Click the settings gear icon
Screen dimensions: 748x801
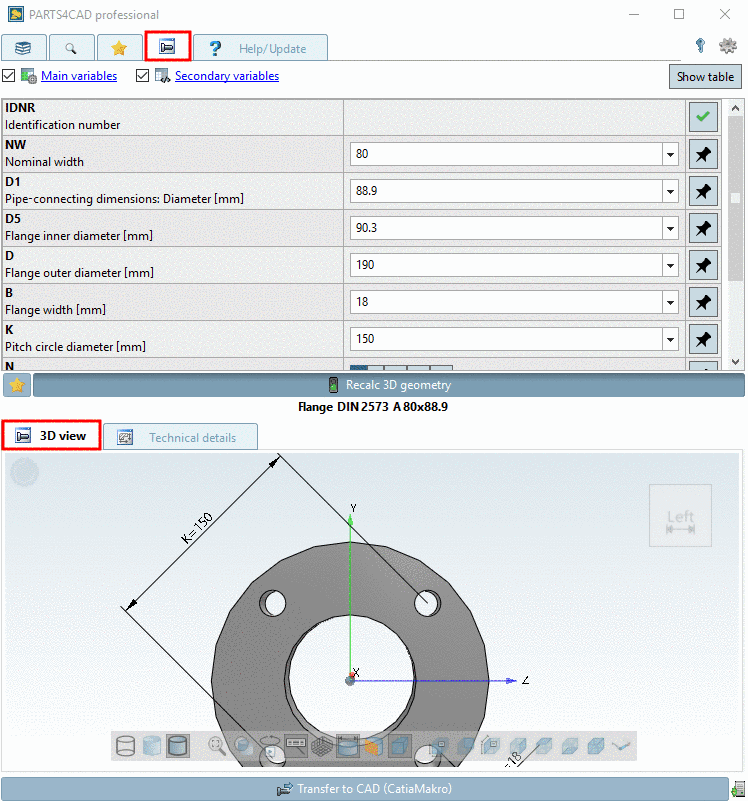pos(727,46)
